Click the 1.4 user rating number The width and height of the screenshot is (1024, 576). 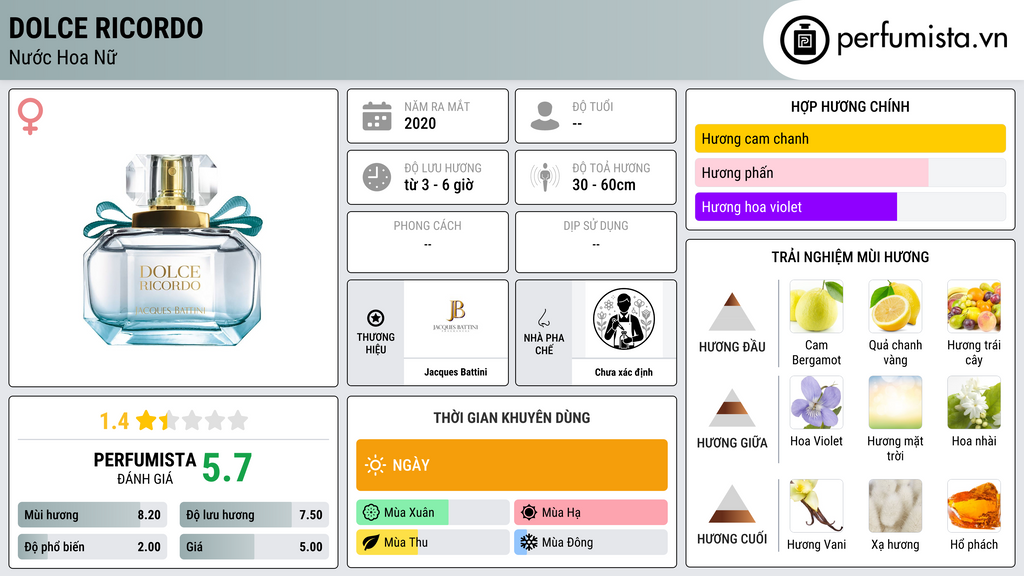114,422
